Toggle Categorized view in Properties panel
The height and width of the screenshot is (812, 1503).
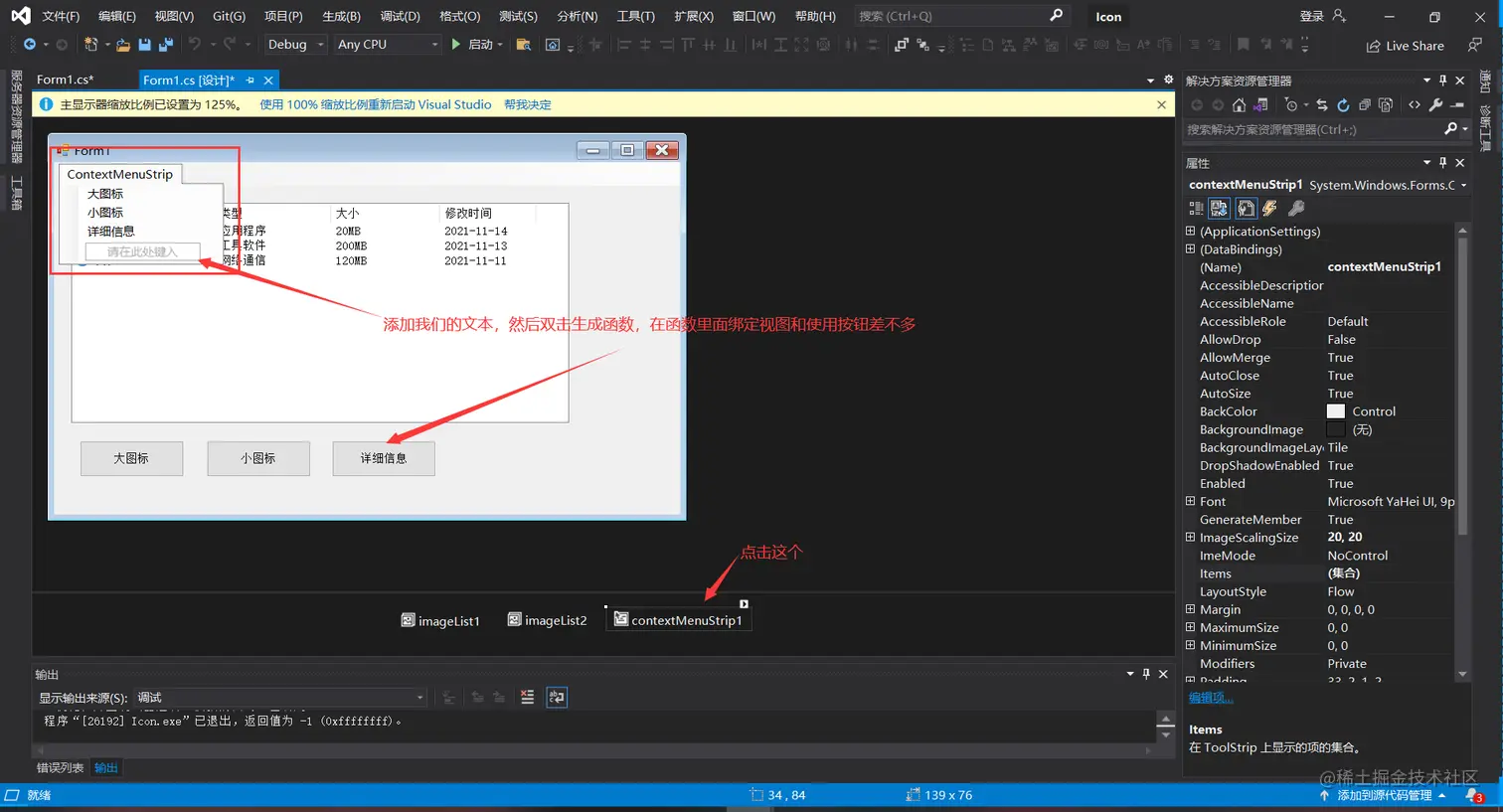pos(1196,209)
